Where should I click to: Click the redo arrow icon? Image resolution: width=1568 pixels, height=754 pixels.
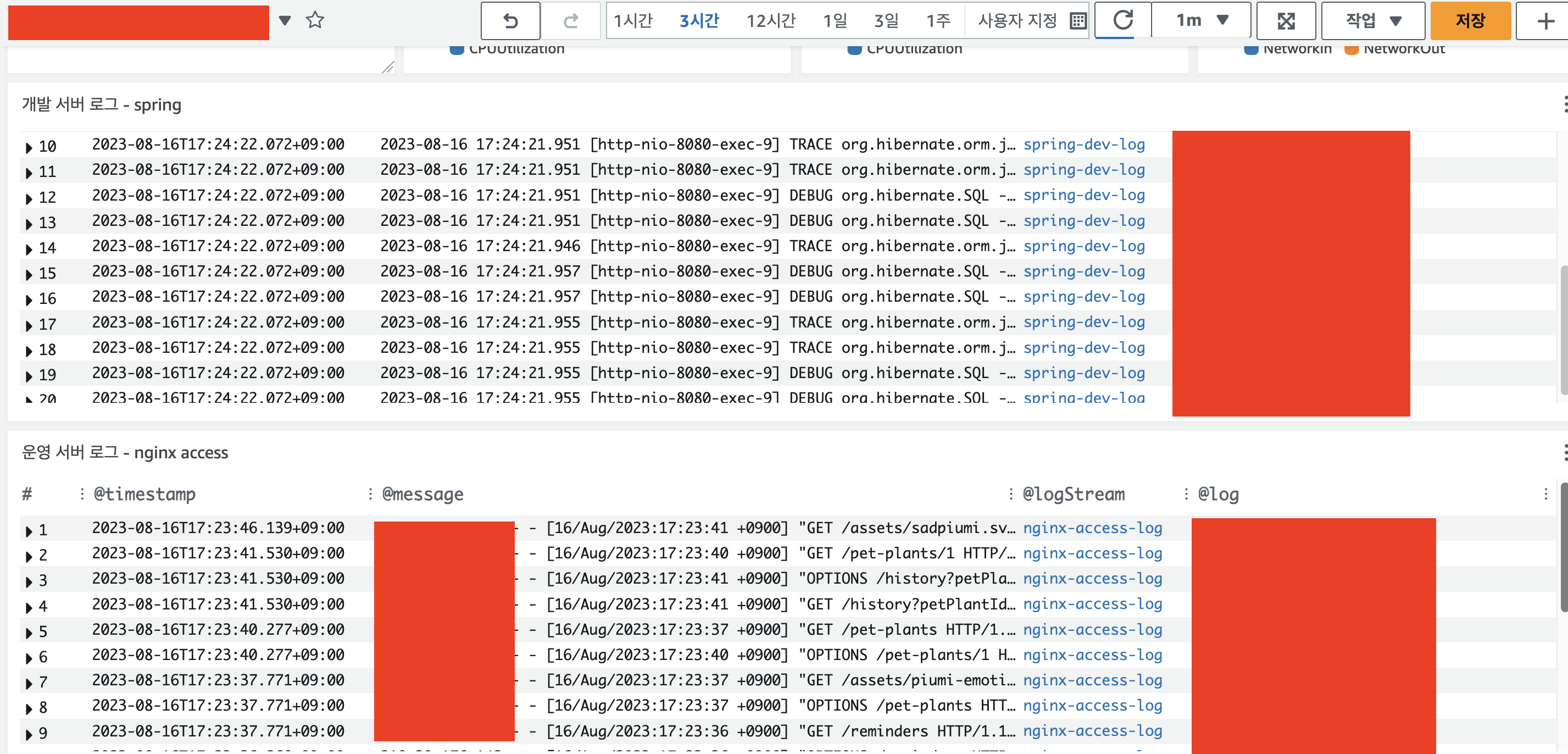click(x=570, y=21)
